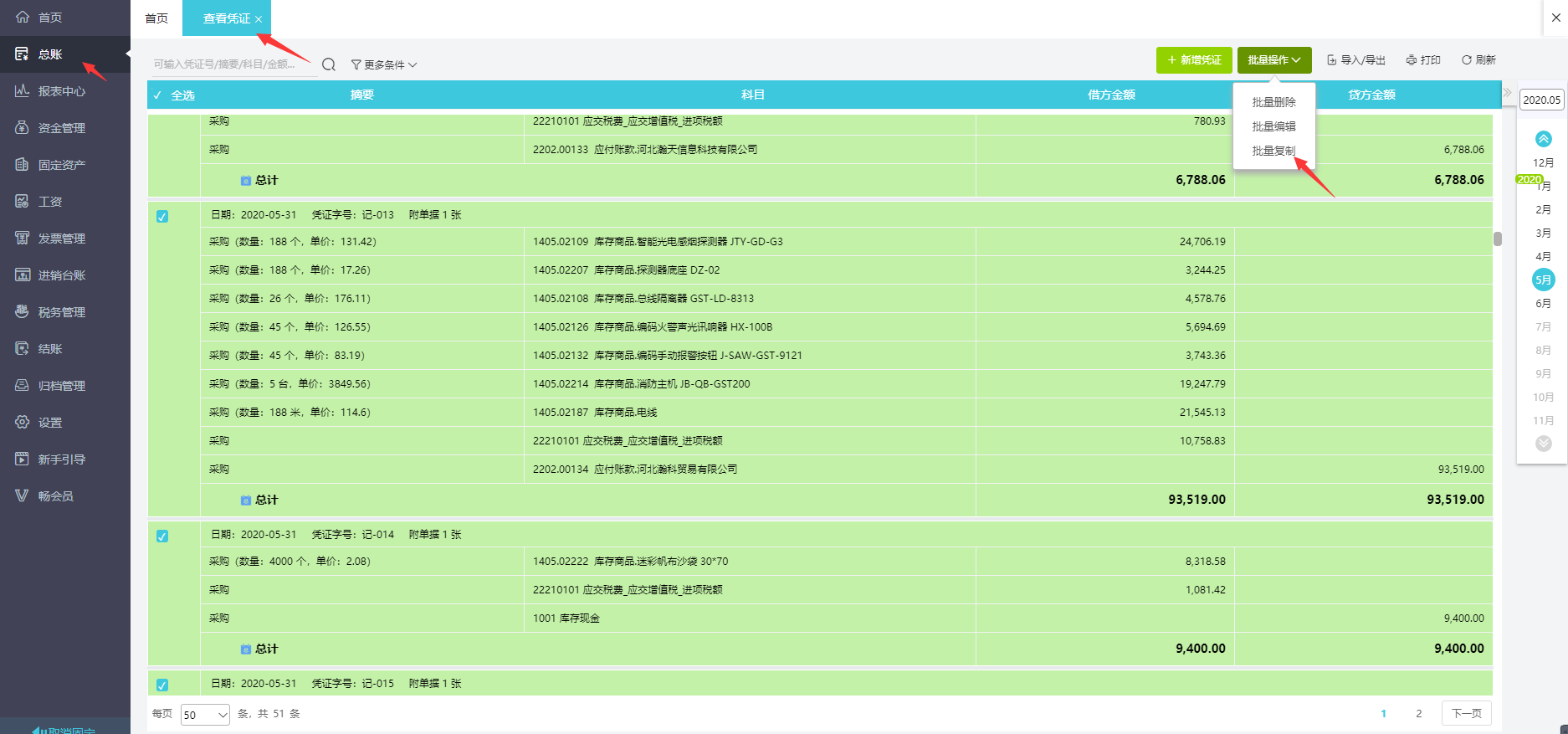This screenshot has width=1568, height=734.
Task: Open 畅会员 in the sidebar
Action: pos(64,496)
